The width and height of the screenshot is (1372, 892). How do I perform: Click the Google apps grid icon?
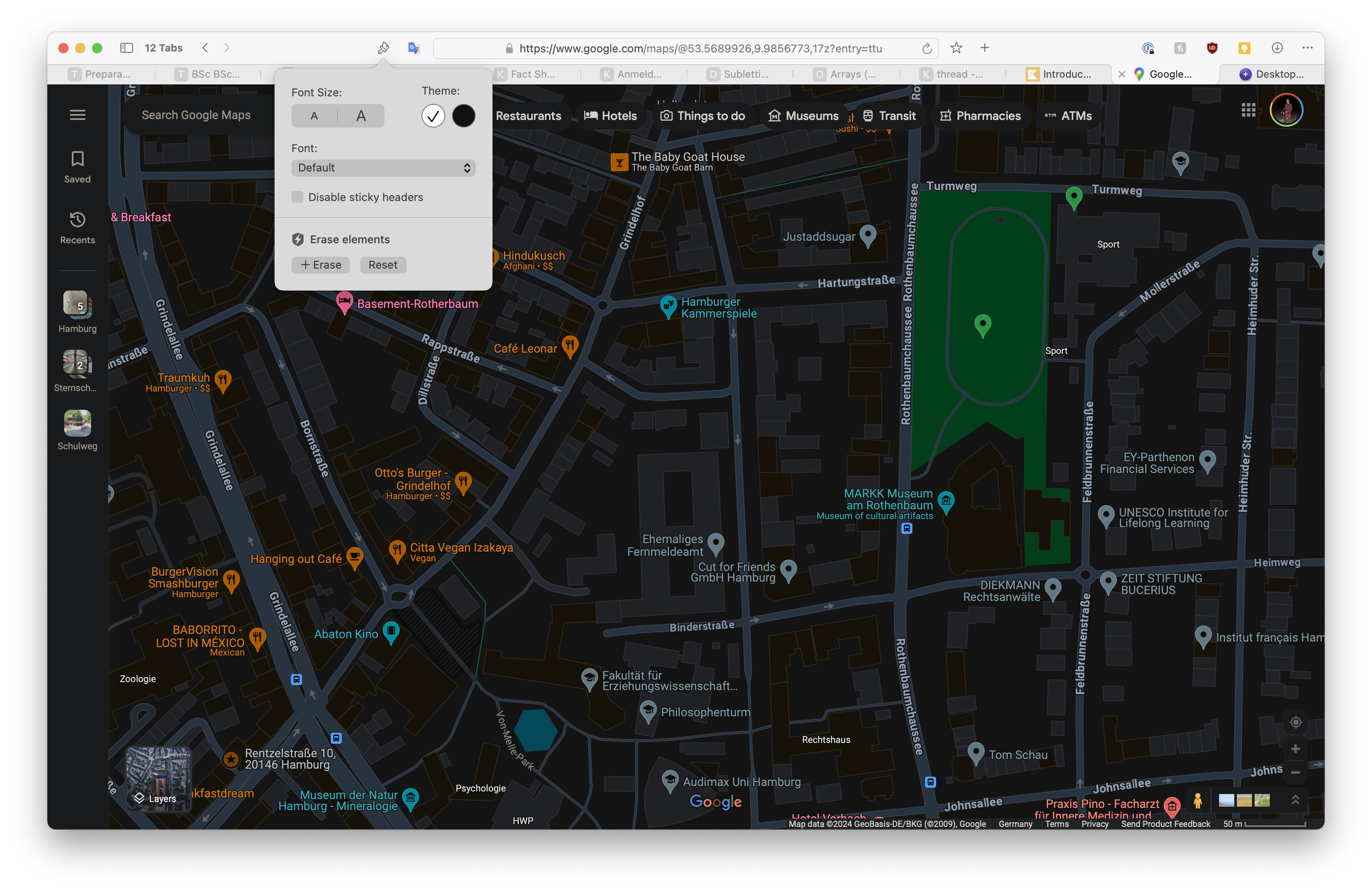[1248, 110]
